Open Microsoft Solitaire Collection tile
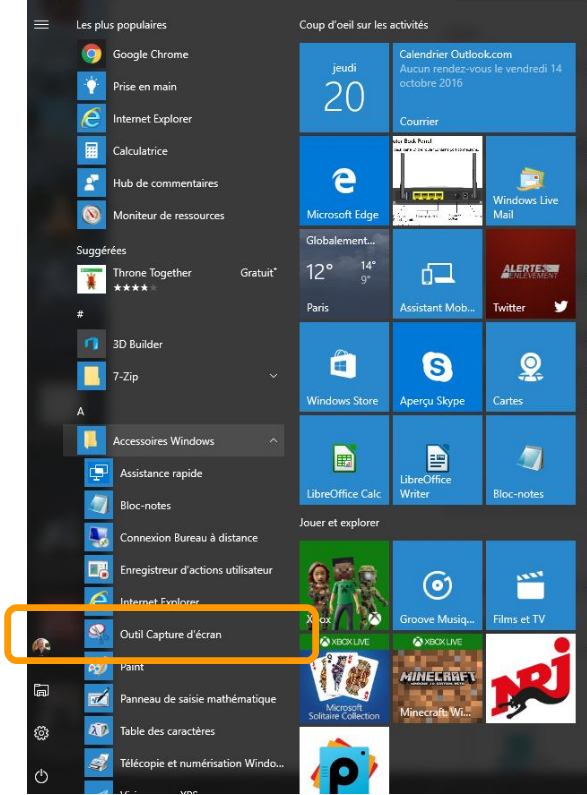Screen dimensions: 587x795 pos(344,678)
